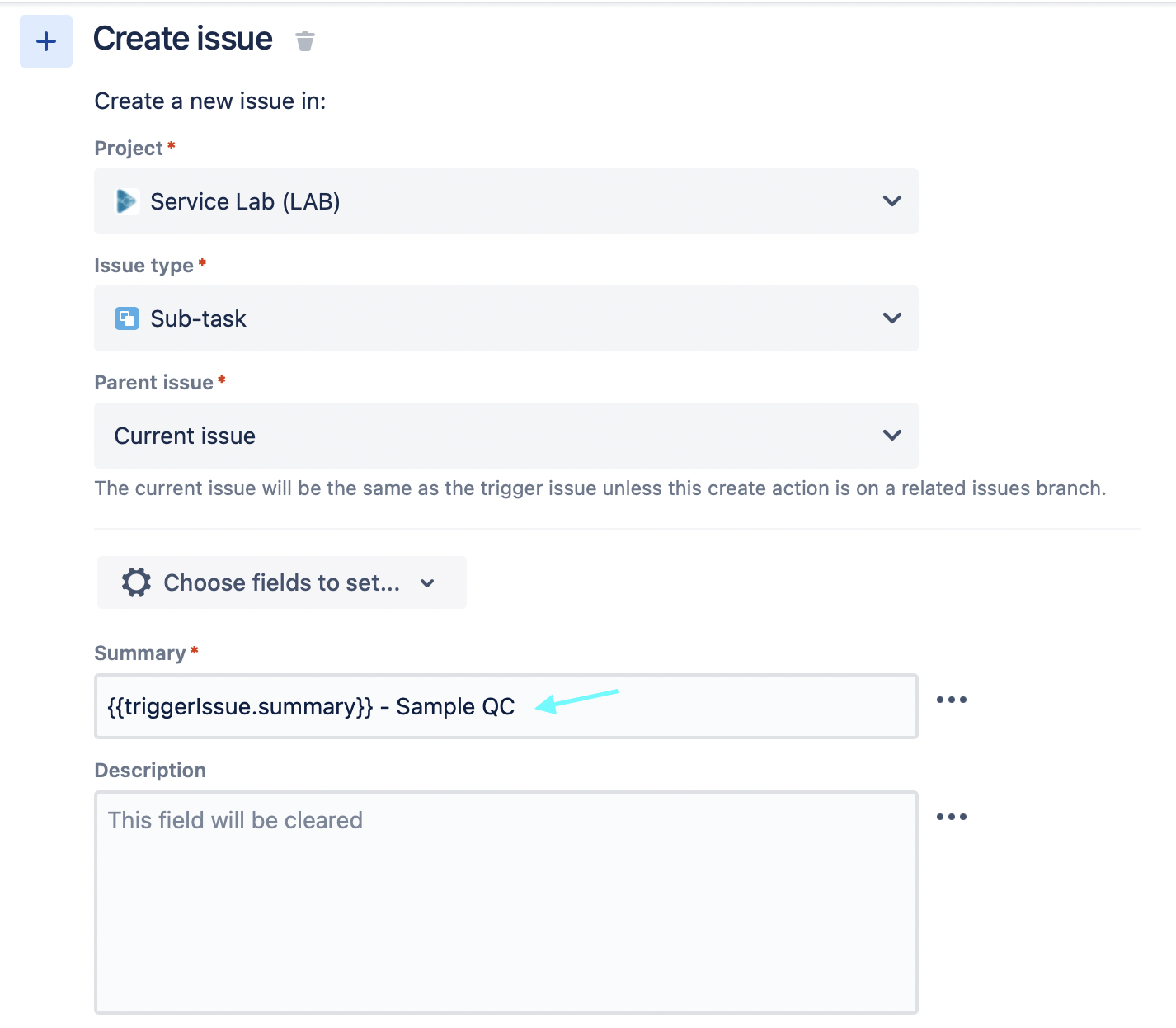This screenshot has height=1028, width=1176.
Task: Expand the Issue type dropdown chevron
Action: (x=891, y=318)
